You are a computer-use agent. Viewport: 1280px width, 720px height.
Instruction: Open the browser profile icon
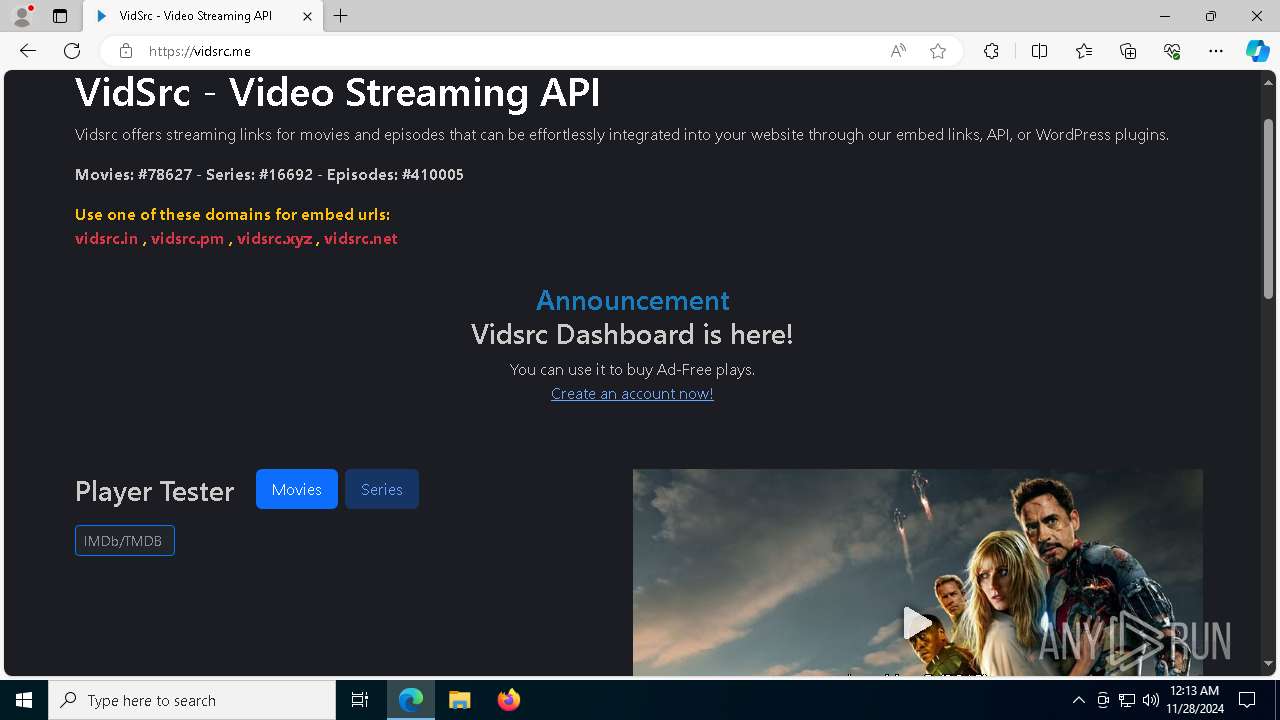tap(22, 16)
